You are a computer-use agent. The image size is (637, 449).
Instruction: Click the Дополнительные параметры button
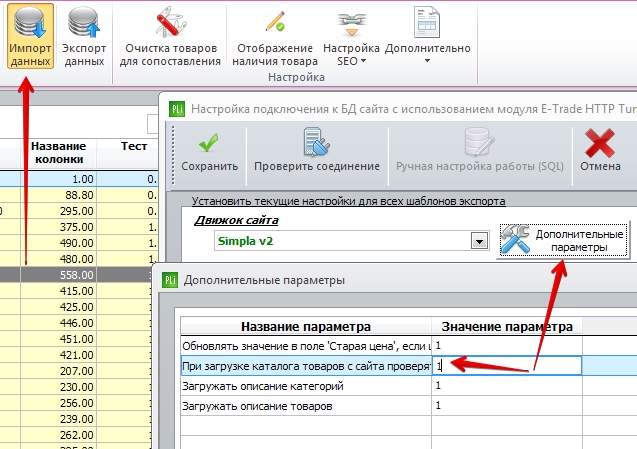pos(563,241)
